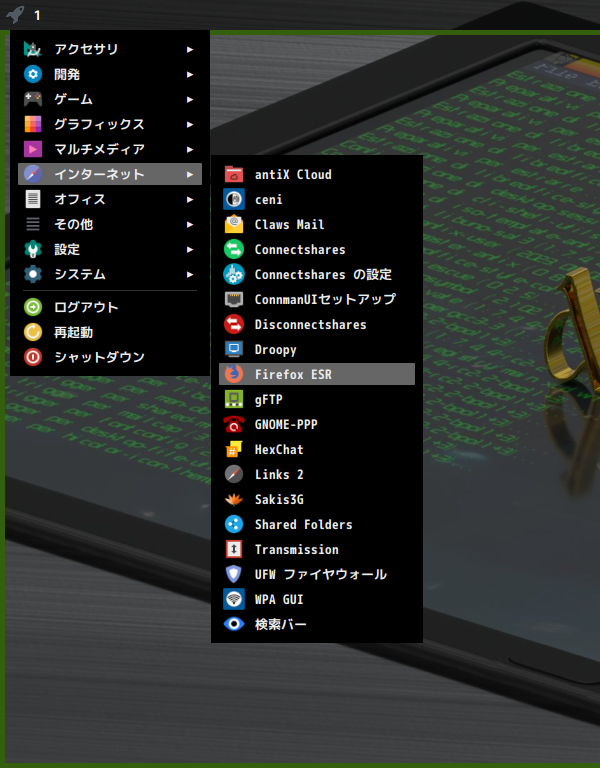
Task: Choose the ログアウト menu entry
Action: (x=110, y=307)
